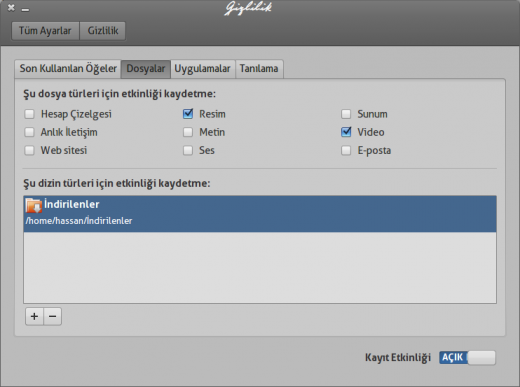Uncheck the Video checkbox
Screen dimensions: 520x387
346,132
